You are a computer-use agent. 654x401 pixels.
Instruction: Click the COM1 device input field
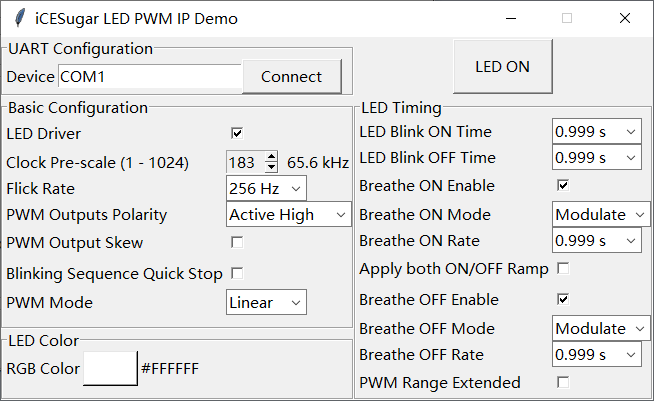coord(150,76)
